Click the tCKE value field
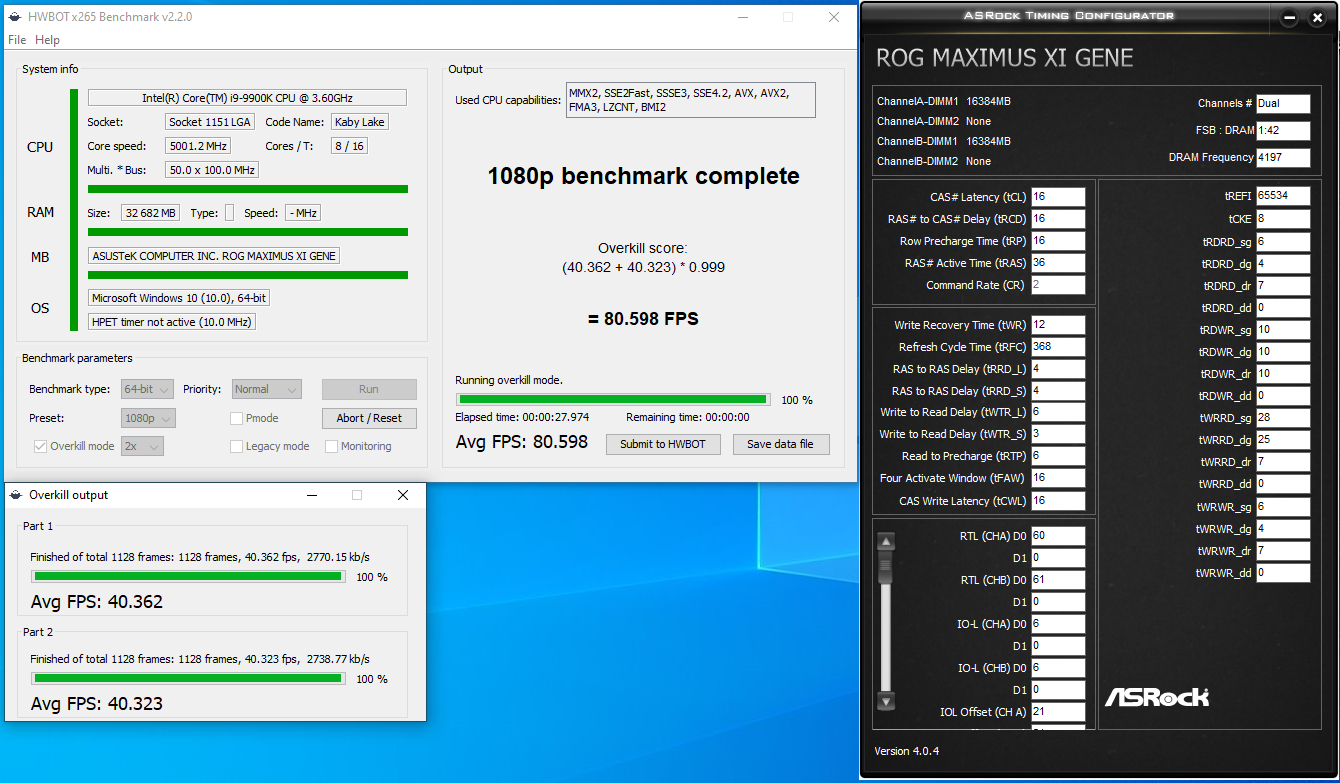Screen dimensions: 1340x783 tap(1283, 218)
